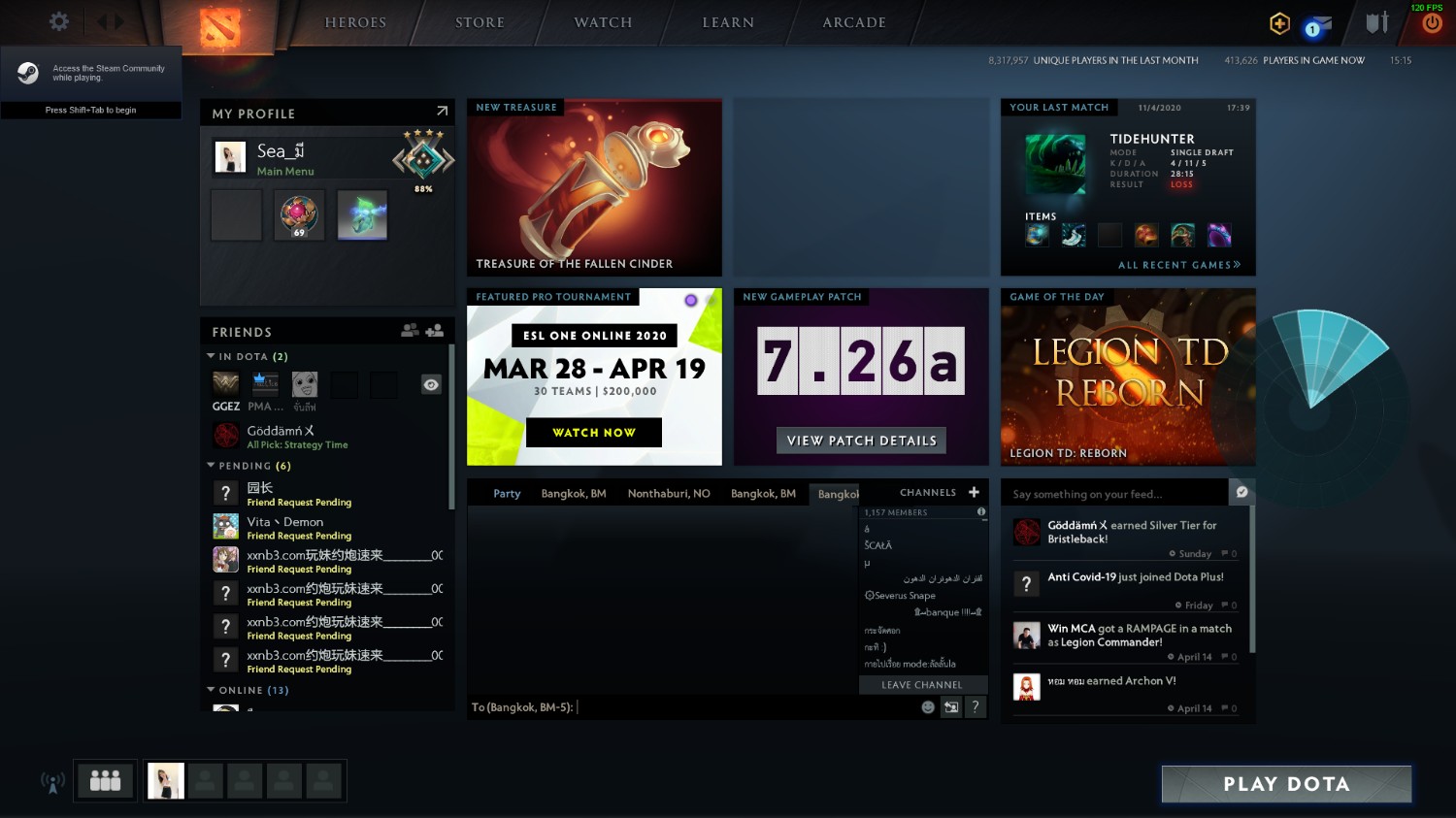Collapse the PENDING friends group
The width and height of the screenshot is (1456, 818).
(211, 465)
